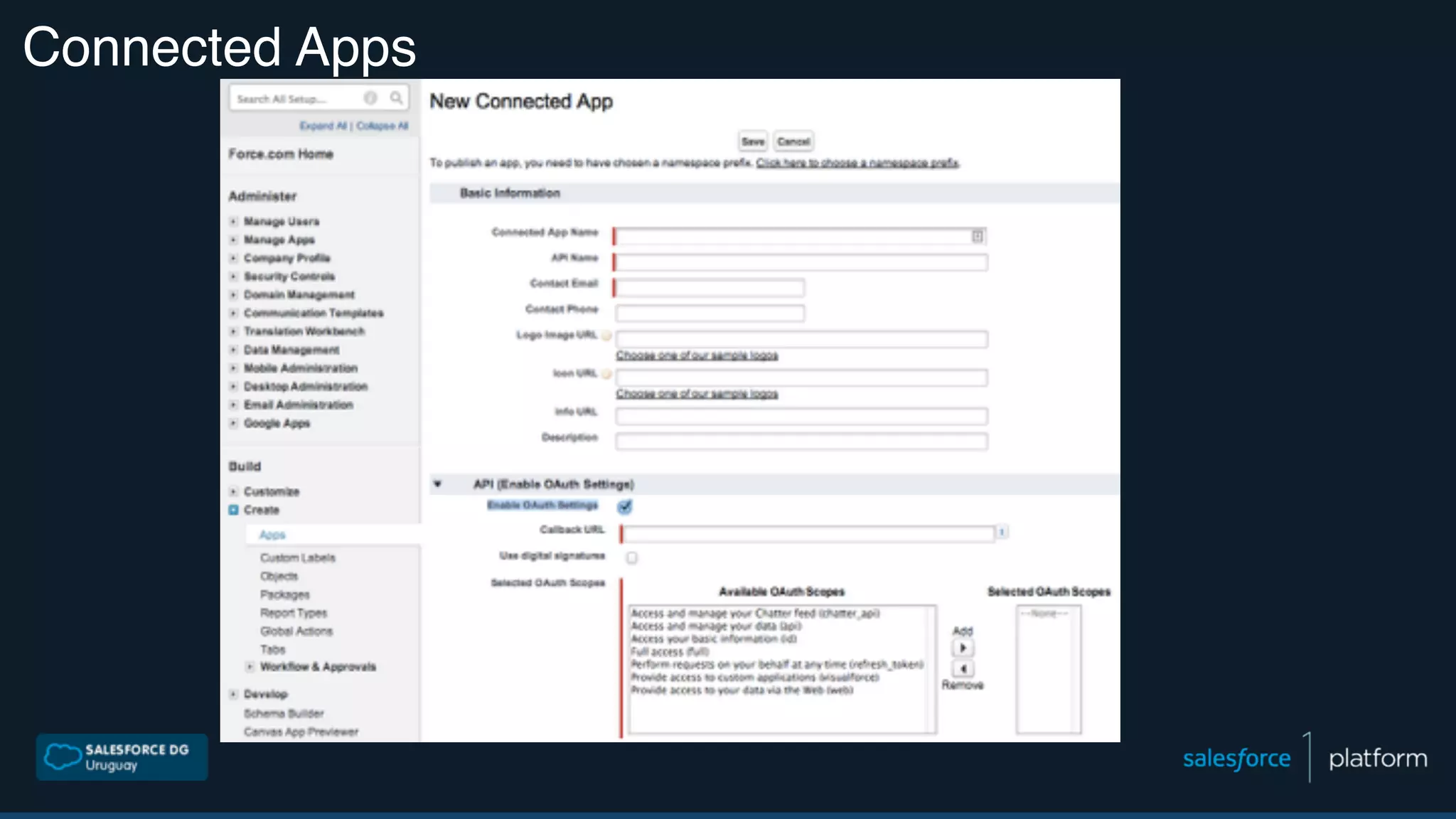Click the info icon beside Callback URL
The width and height of the screenshot is (1456, 819).
tap(1002, 532)
